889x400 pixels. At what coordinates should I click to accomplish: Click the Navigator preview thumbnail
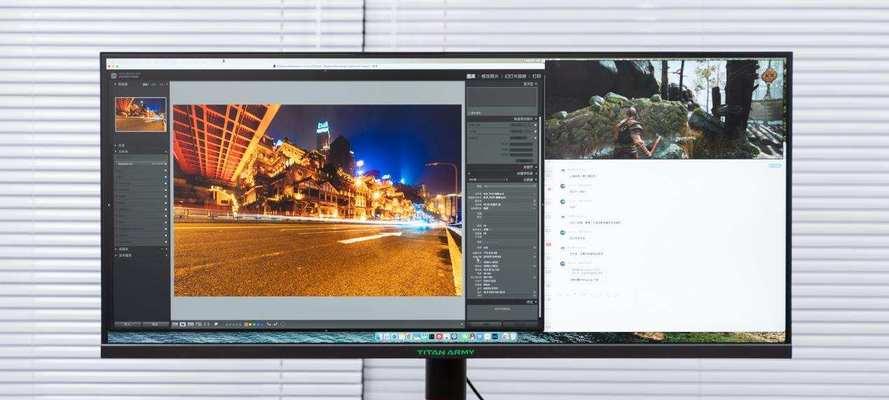pyautogui.click(x=141, y=114)
